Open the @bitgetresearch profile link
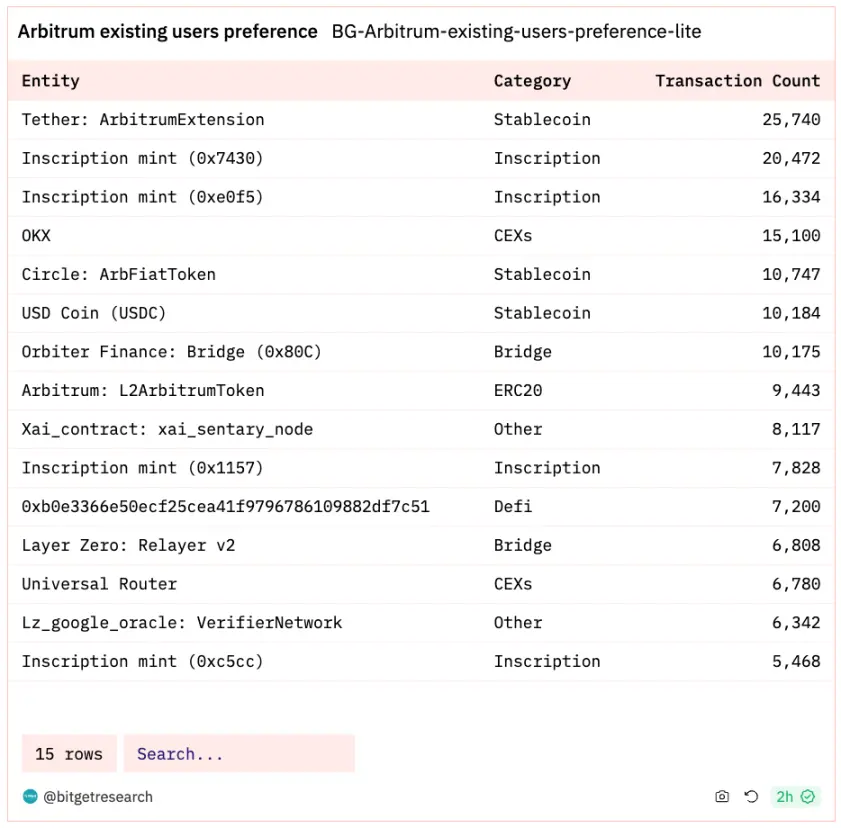The height and width of the screenshot is (828, 841). [x=98, y=797]
